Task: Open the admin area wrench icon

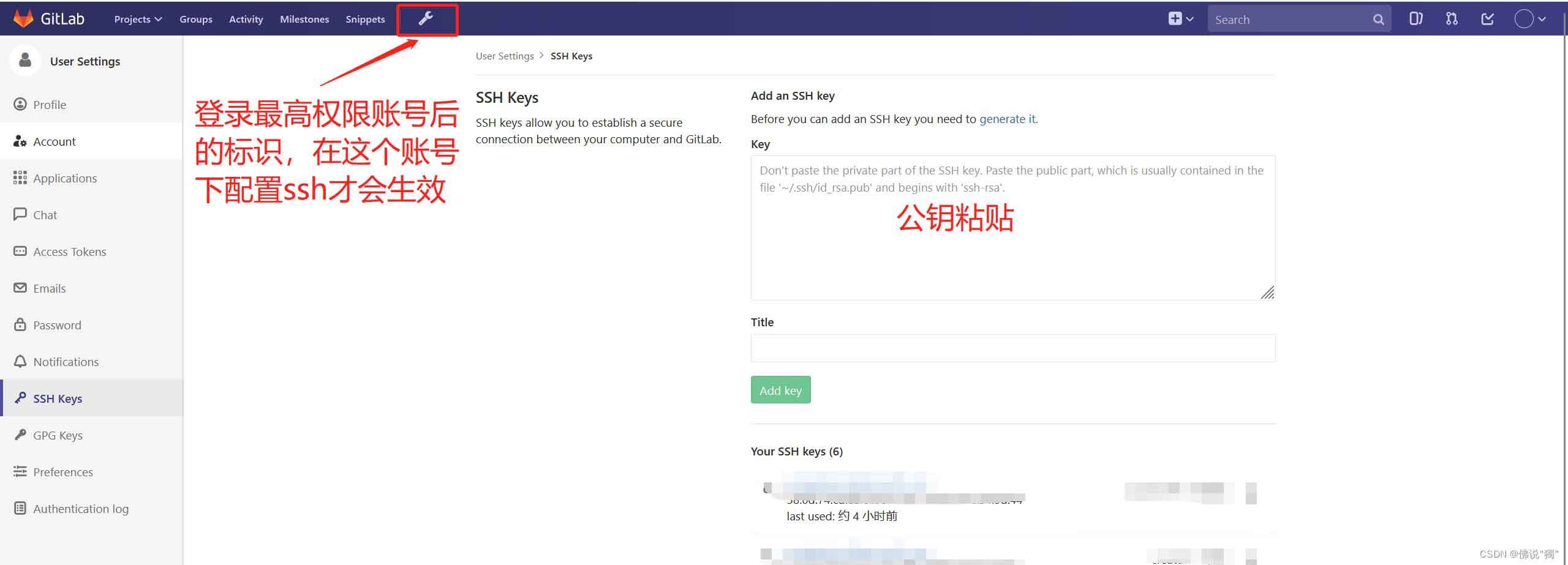Action: pos(426,19)
